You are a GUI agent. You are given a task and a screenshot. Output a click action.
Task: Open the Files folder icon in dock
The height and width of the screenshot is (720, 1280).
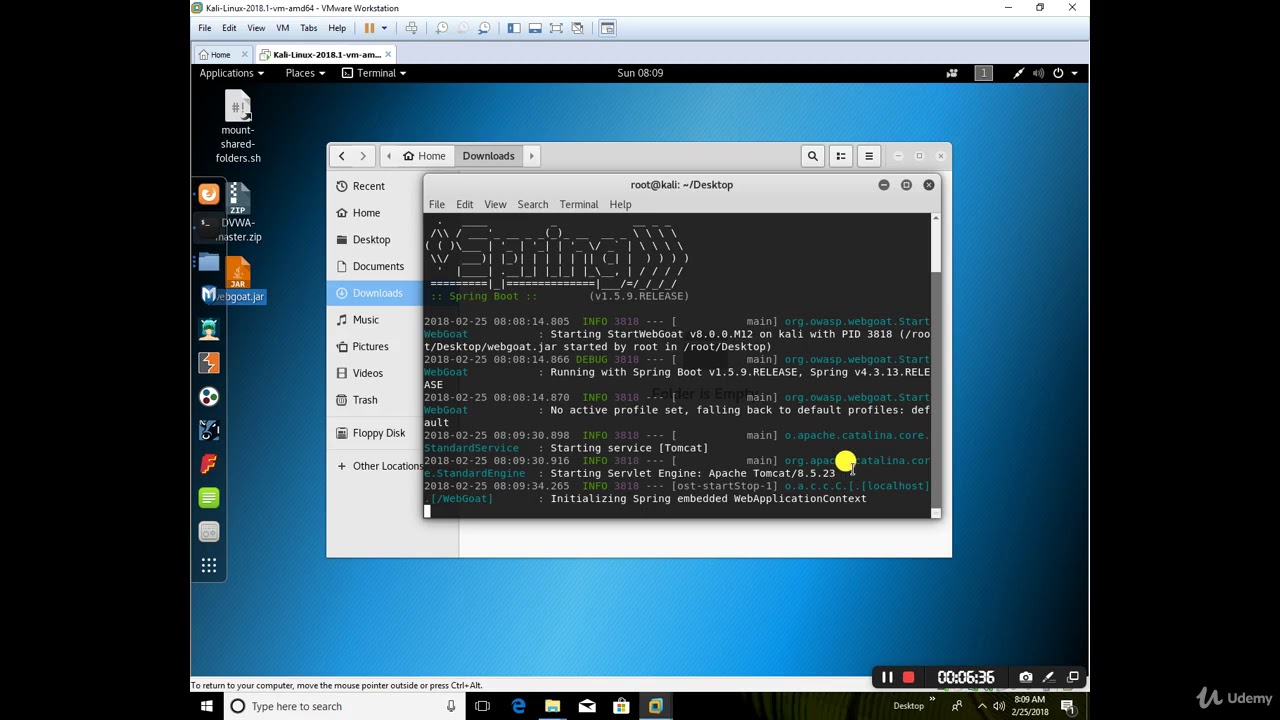click(209, 262)
